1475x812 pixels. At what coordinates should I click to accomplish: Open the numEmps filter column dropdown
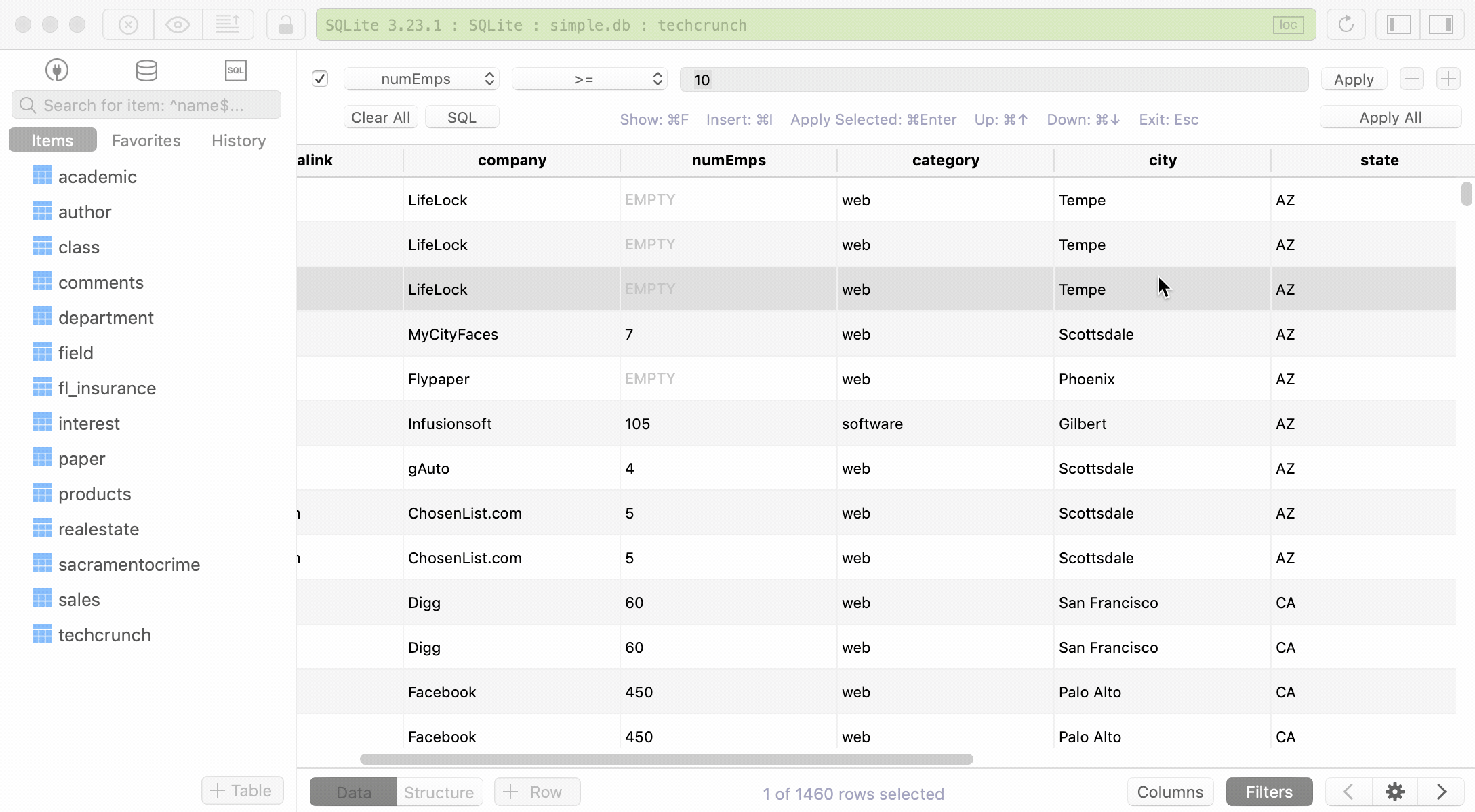pyautogui.click(x=421, y=79)
